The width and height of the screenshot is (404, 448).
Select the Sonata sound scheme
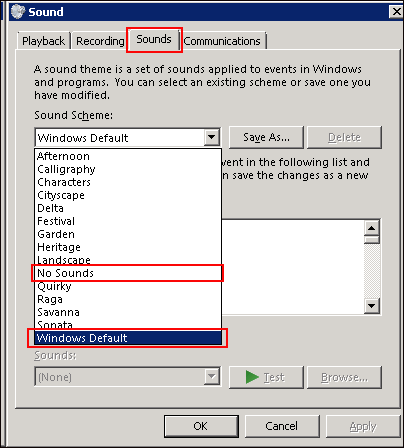[x=128, y=324]
